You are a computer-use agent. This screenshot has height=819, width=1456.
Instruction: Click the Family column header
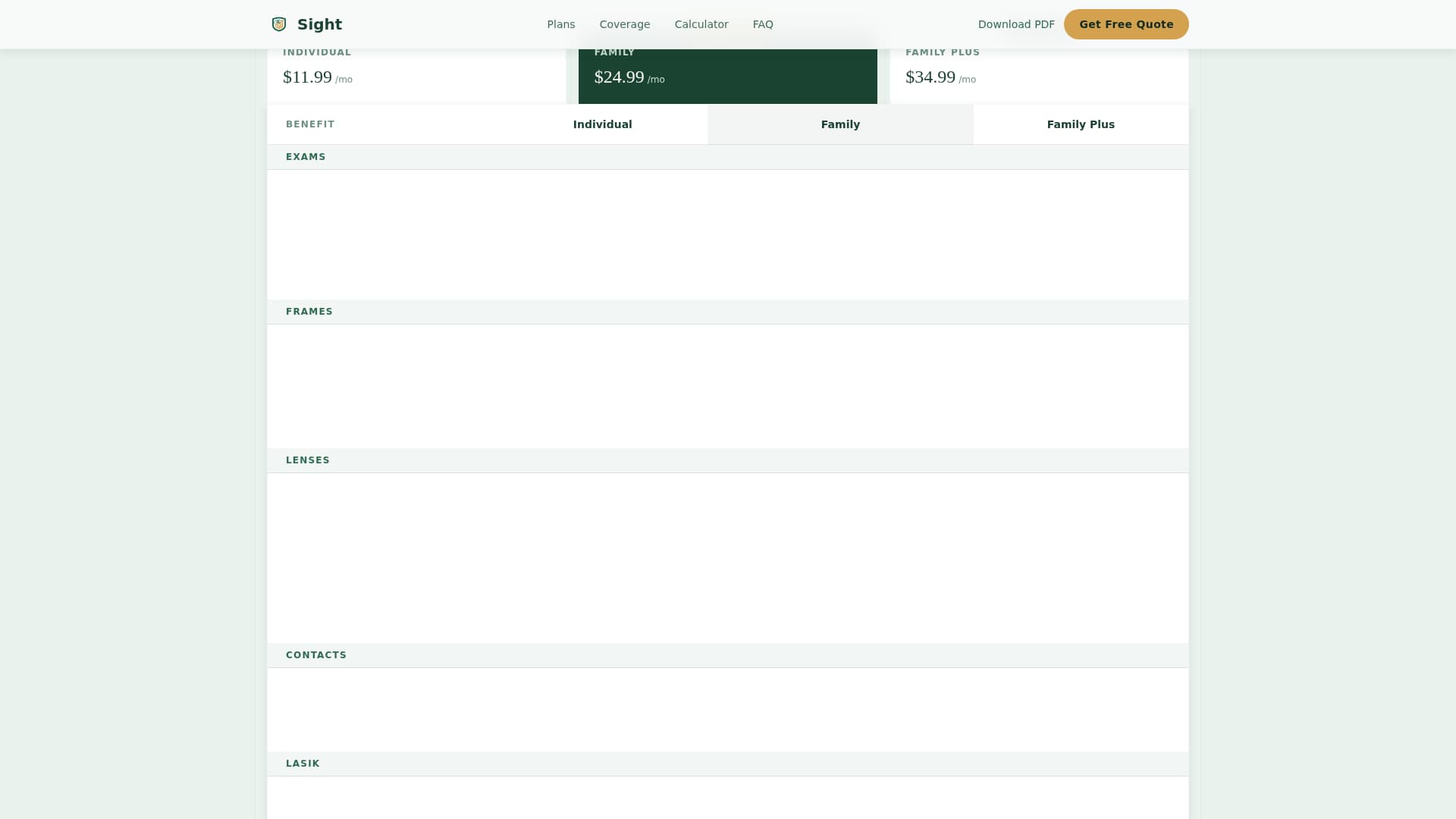pyautogui.click(x=840, y=124)
